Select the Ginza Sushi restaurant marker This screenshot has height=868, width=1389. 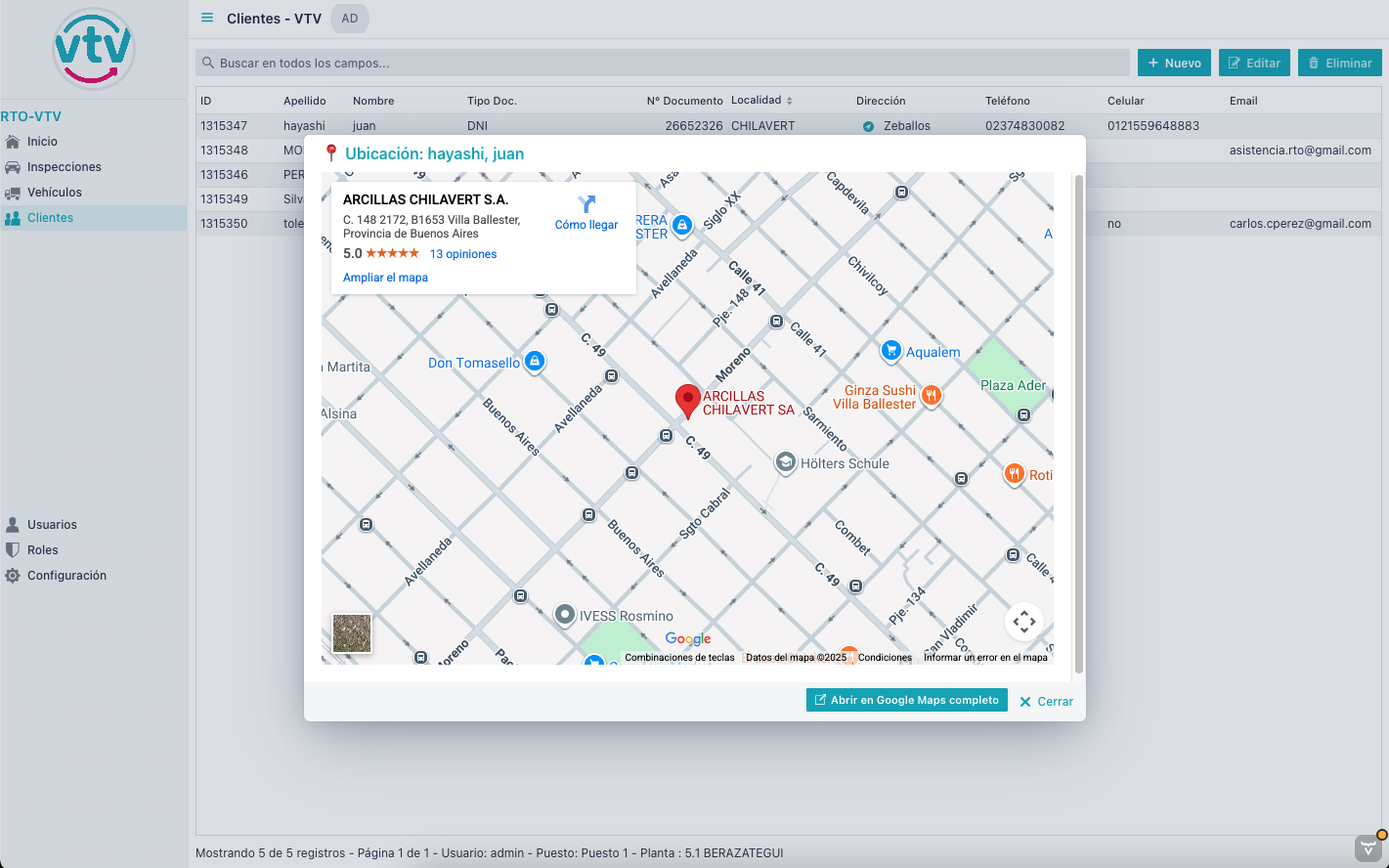[x=932, y=396]
